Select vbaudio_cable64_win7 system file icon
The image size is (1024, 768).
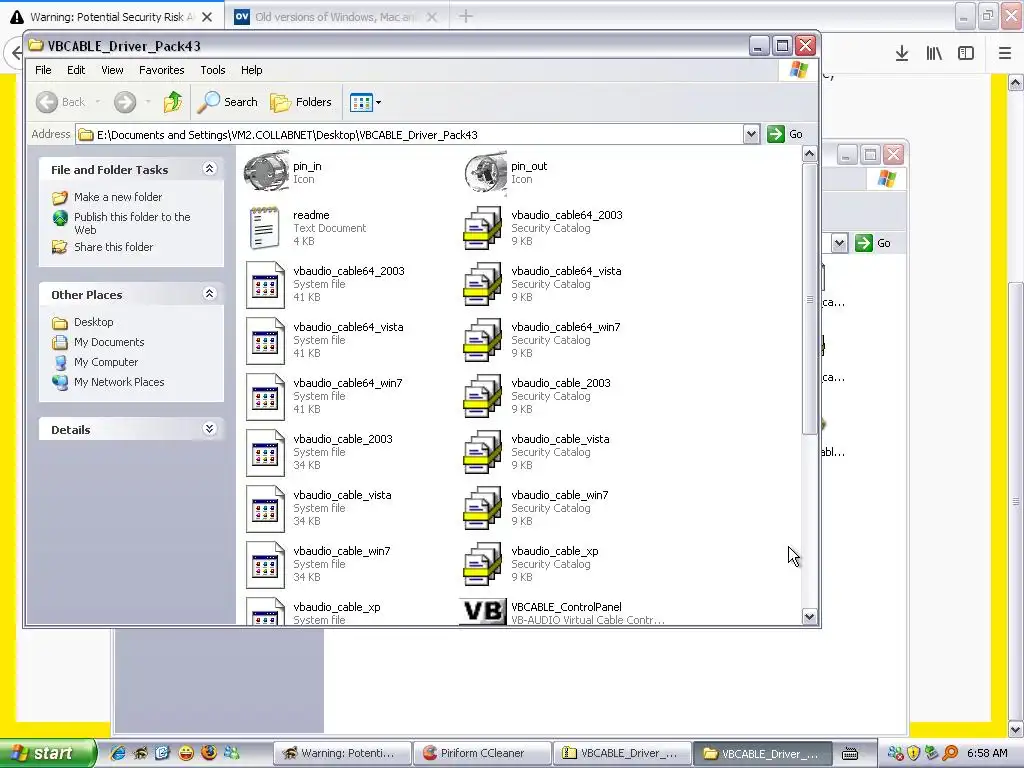[265, 396]
